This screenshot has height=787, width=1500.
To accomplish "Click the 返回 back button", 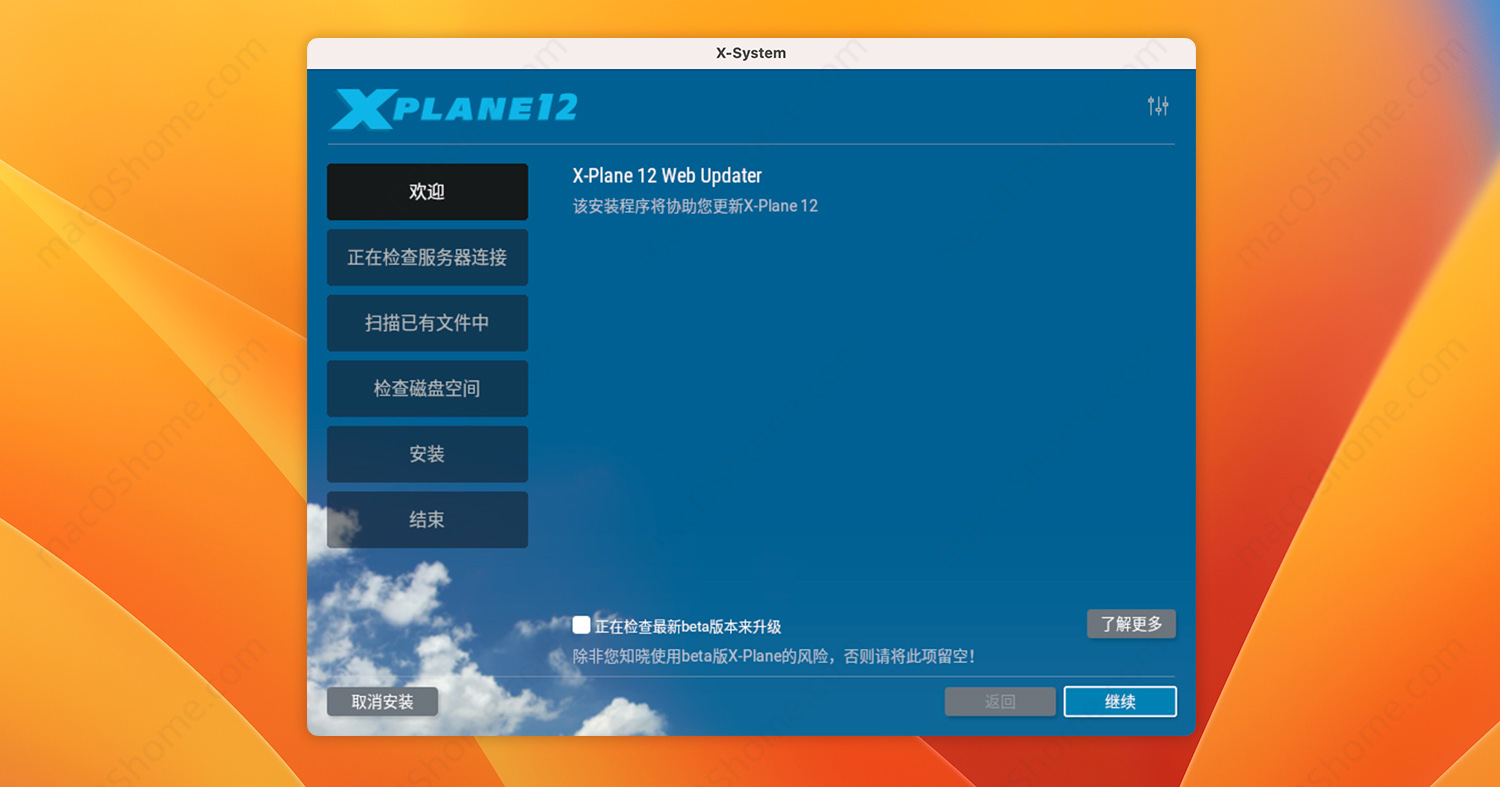I will (1000, 702).
